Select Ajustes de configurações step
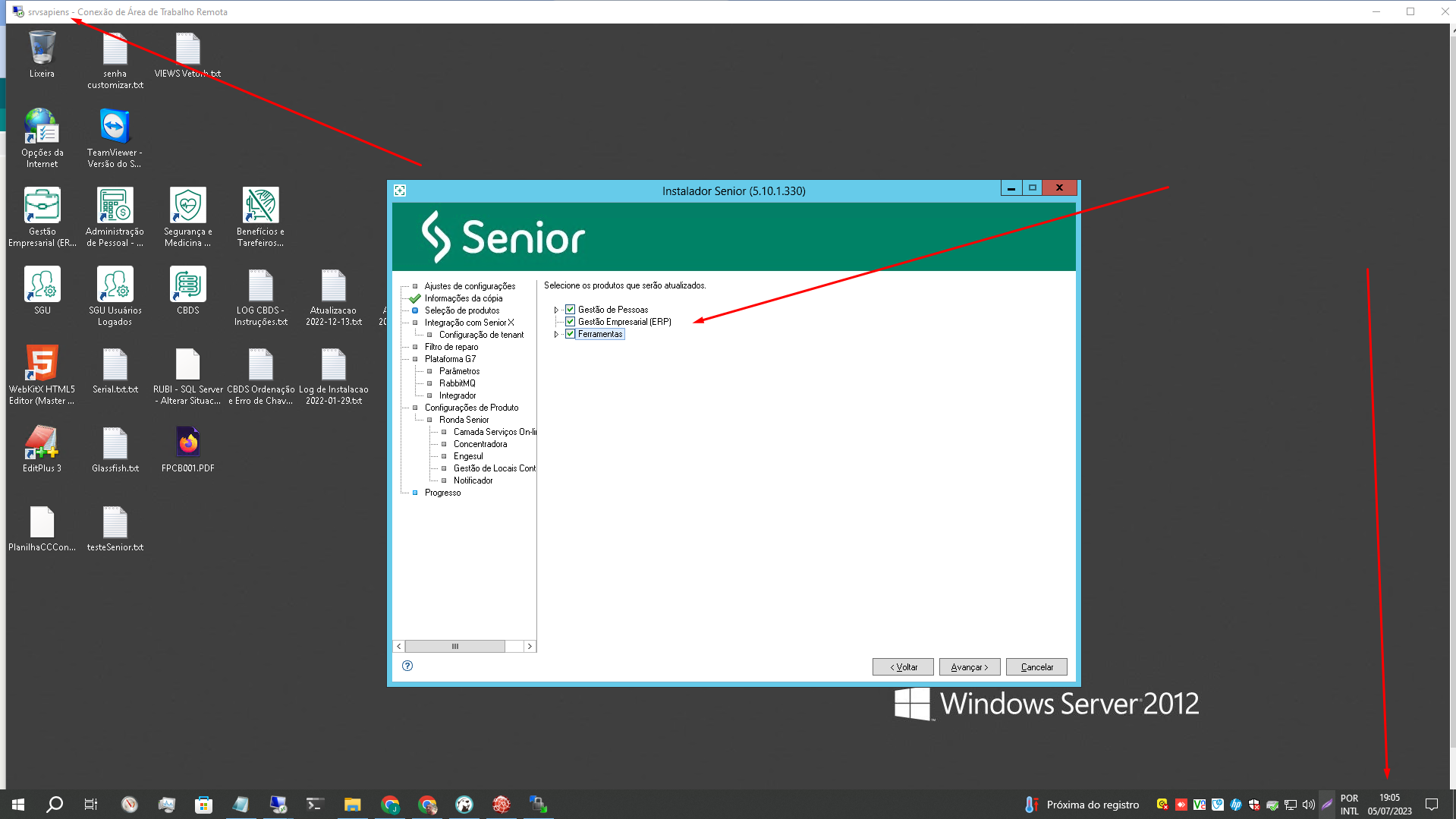Image resolution: width=1456 pixels, height=819 pixels. (470, 286)
